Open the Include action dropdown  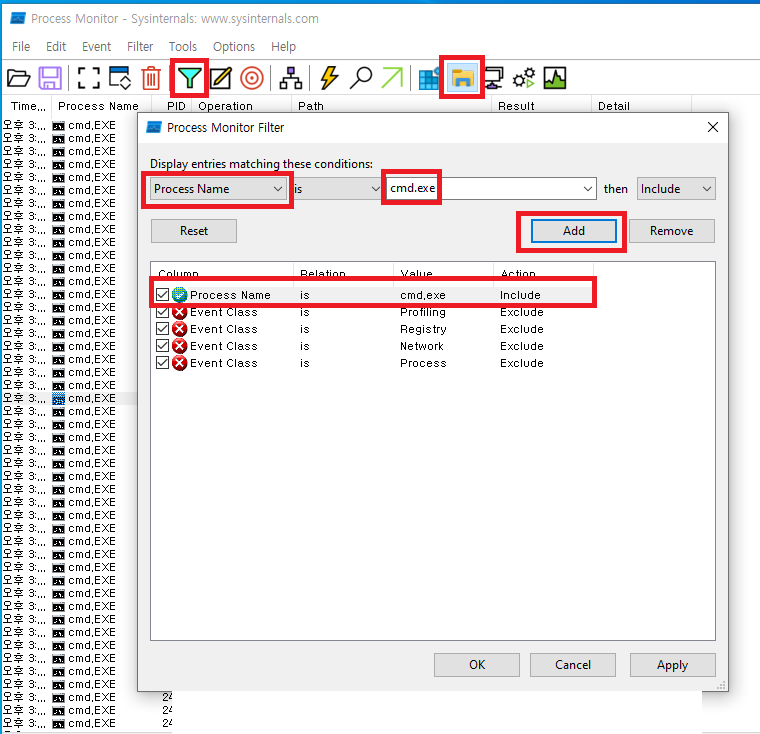click(676, 189)
